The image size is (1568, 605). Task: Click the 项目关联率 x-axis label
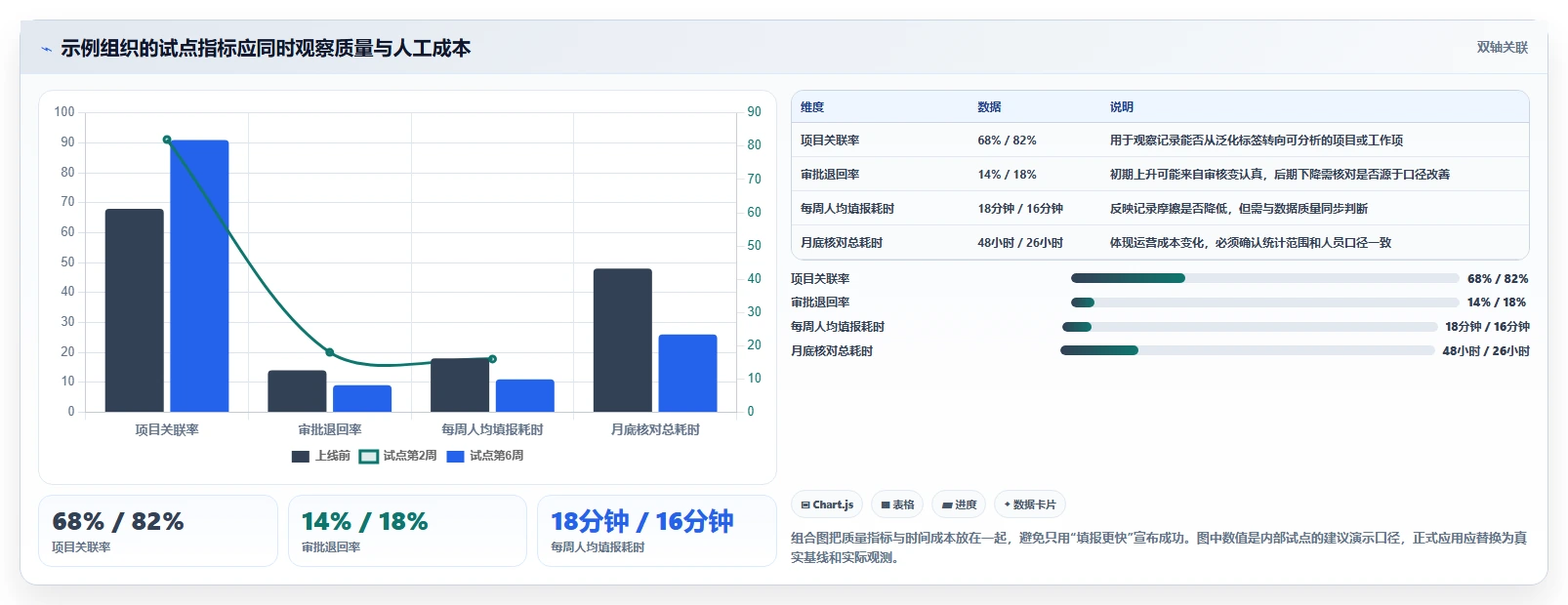click(167, 429)
